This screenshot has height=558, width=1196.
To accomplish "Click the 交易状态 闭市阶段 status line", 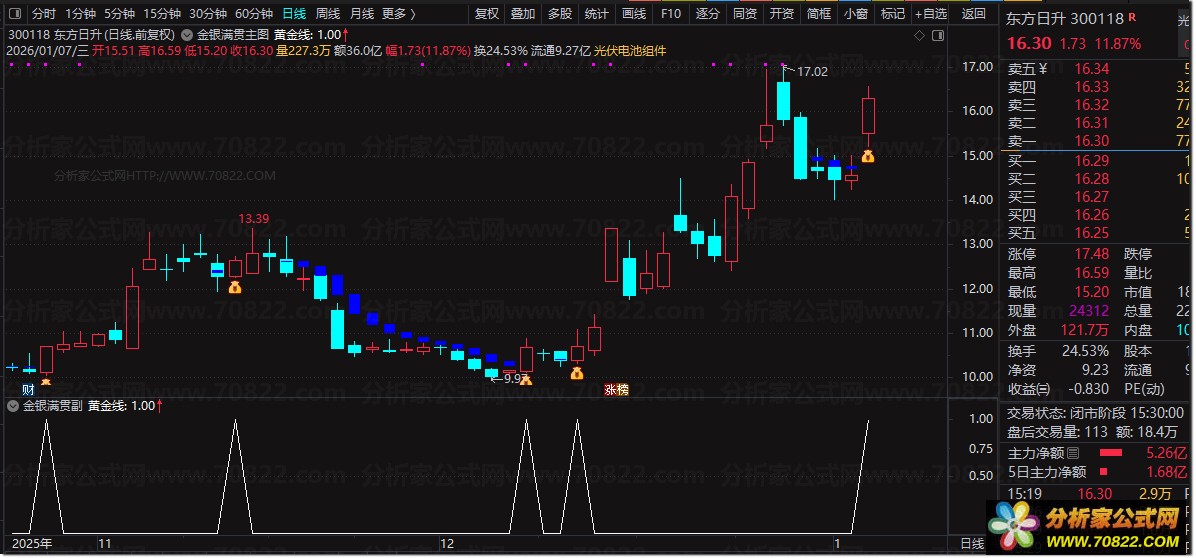I will click(x=1095, y=412).
